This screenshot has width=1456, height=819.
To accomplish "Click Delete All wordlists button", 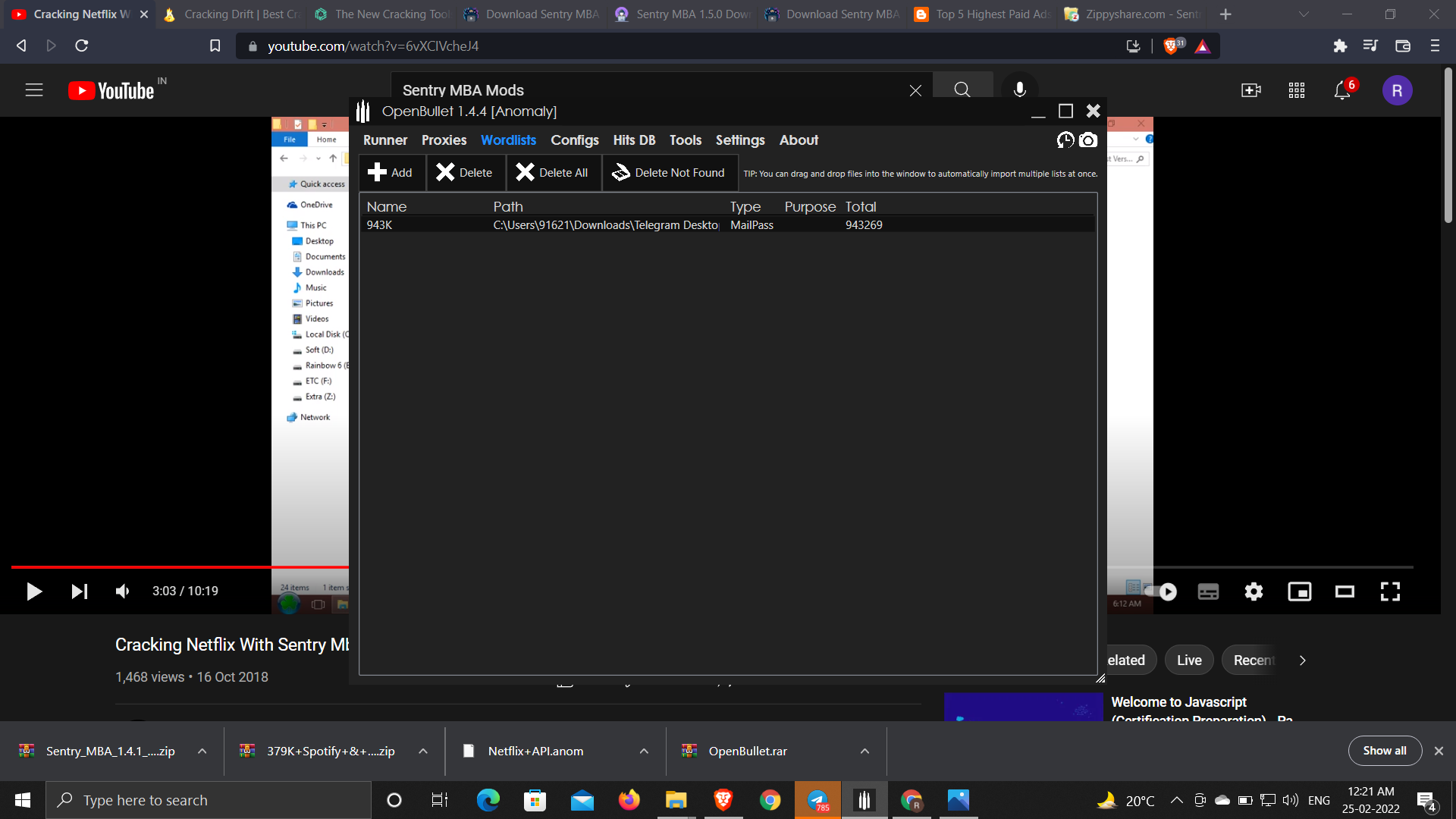I will point(553,173).
